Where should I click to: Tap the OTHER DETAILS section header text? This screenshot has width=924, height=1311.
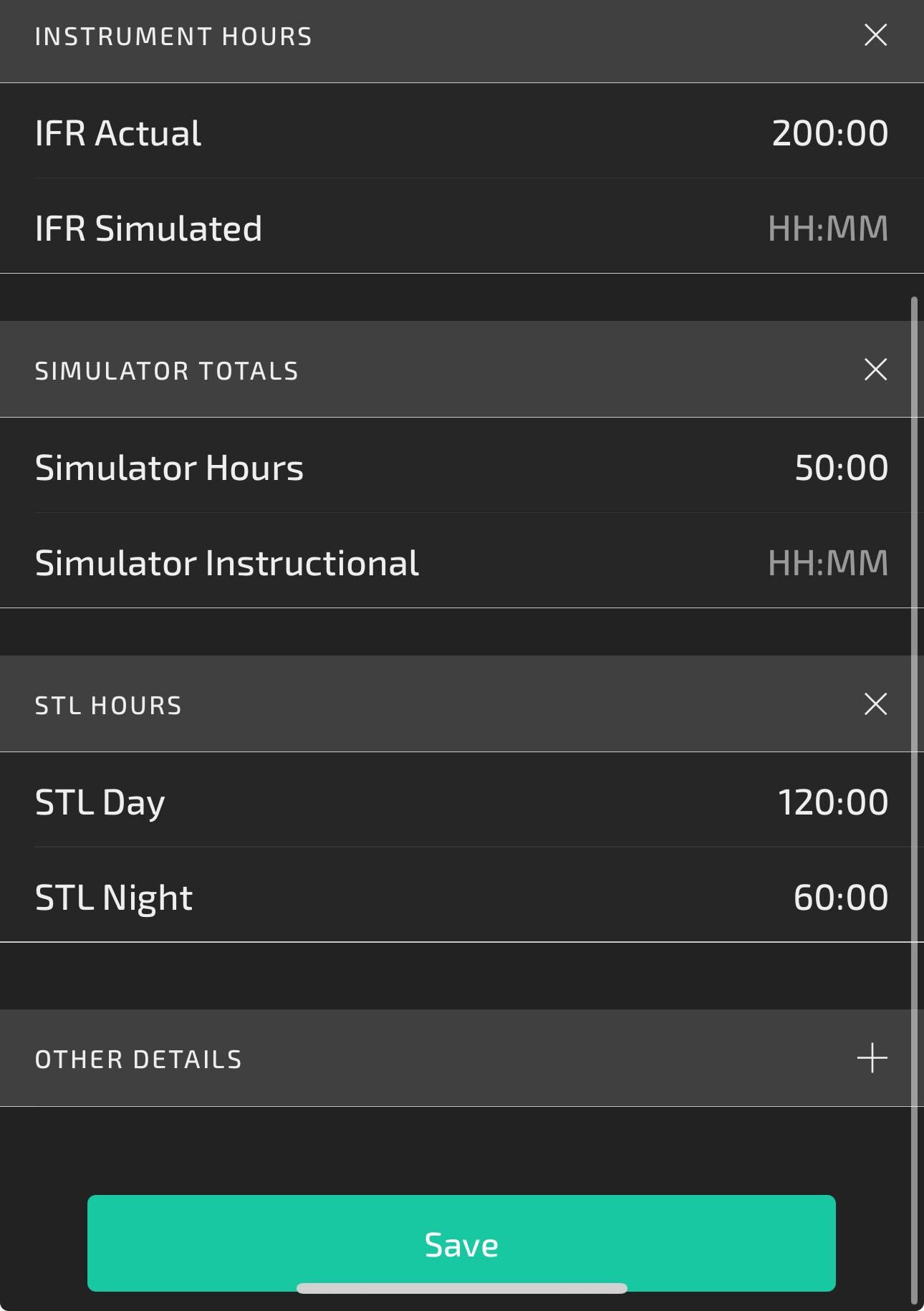pos(138,1060)
